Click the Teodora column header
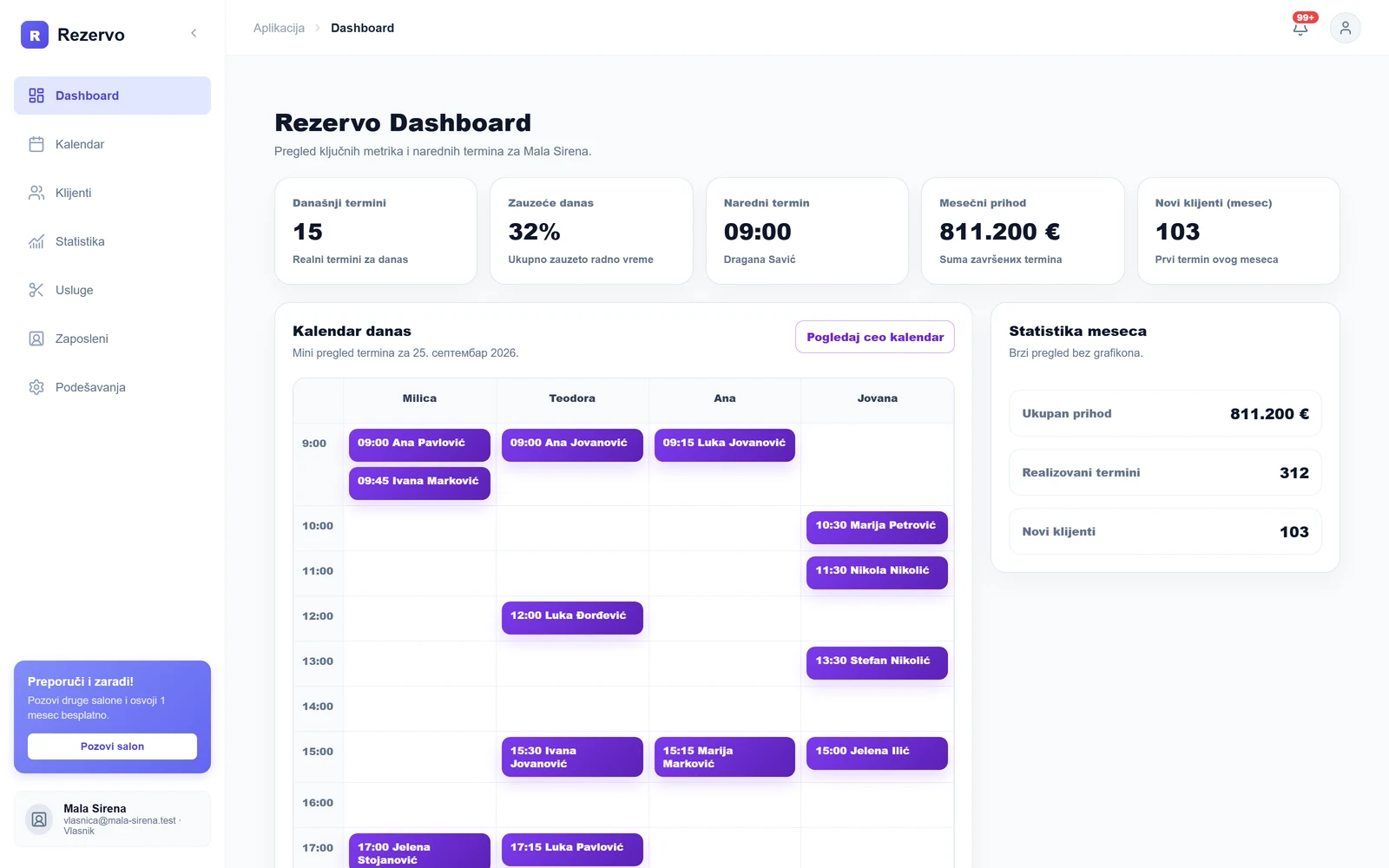1389x868 pixels. [x=572, y=398]
